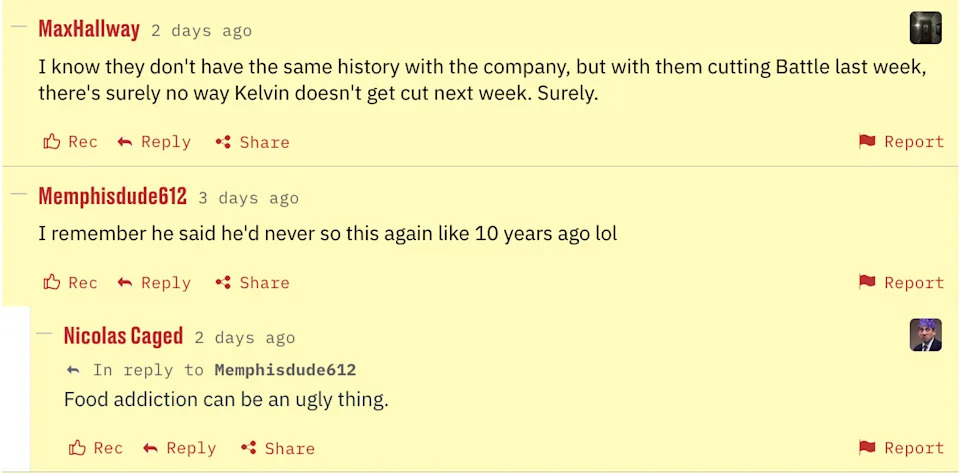Screen dimensions: 960x473
Task: Click the '3 days ago' timestamp on Memphisdude612's comment
Action: tap(248, 198)
